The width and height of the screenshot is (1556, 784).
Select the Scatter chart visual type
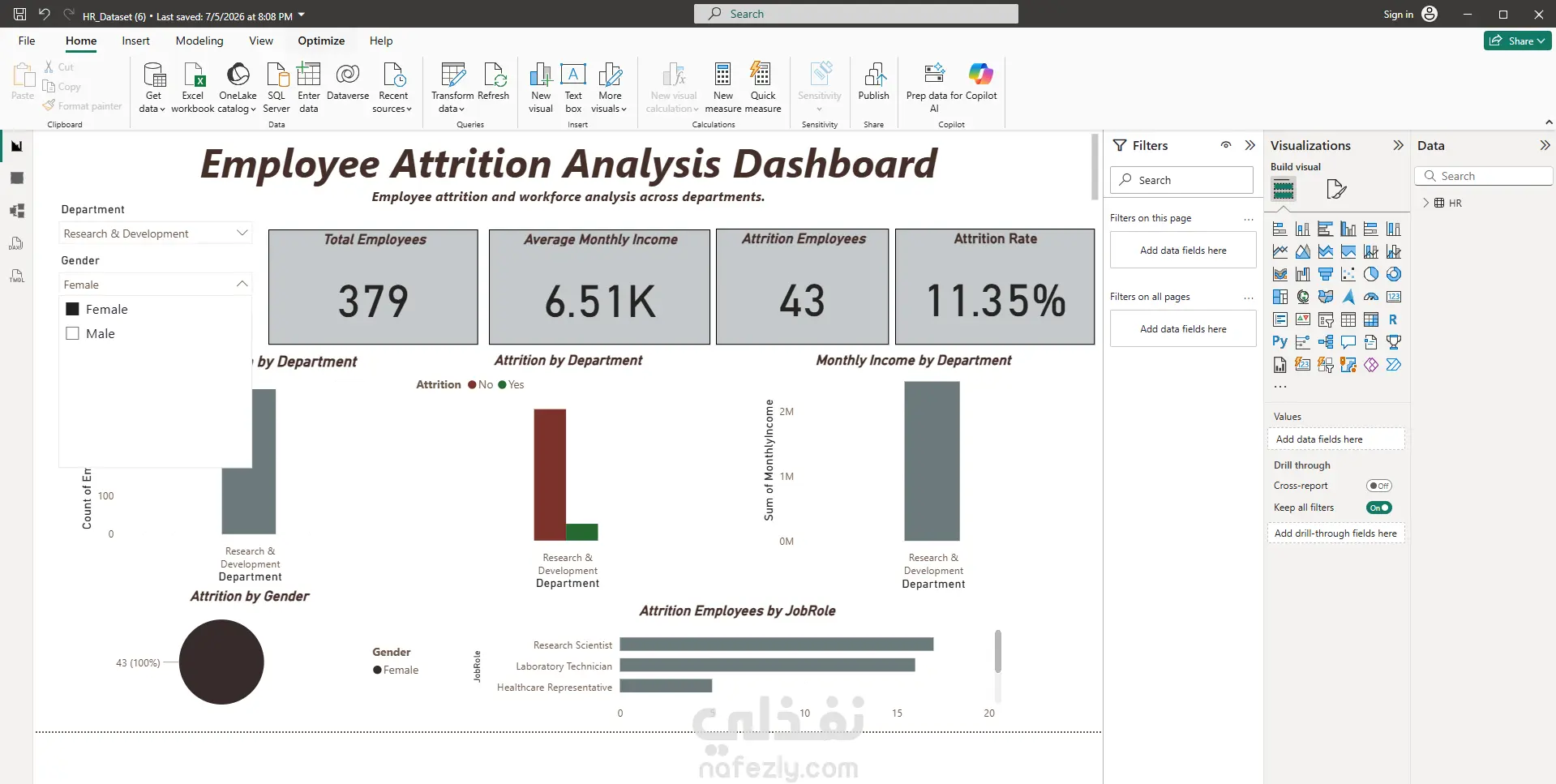pos(1348,274)
